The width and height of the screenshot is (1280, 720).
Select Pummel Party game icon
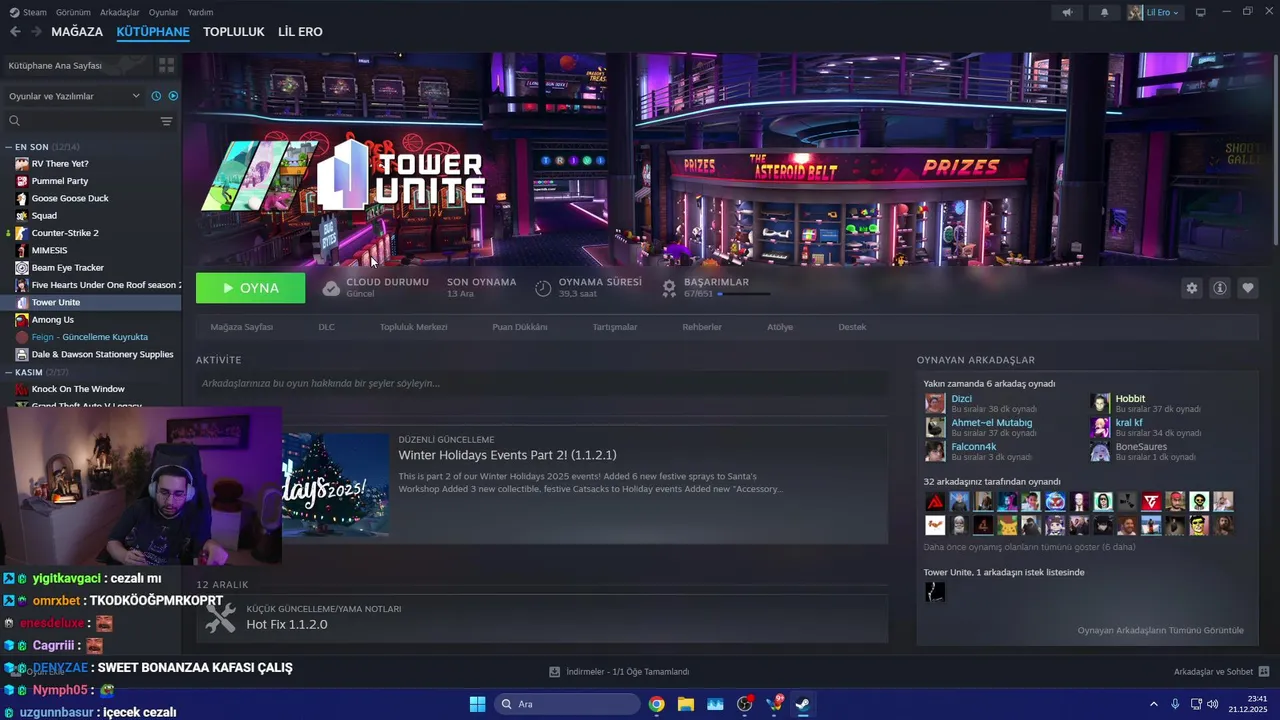(22, 181)
